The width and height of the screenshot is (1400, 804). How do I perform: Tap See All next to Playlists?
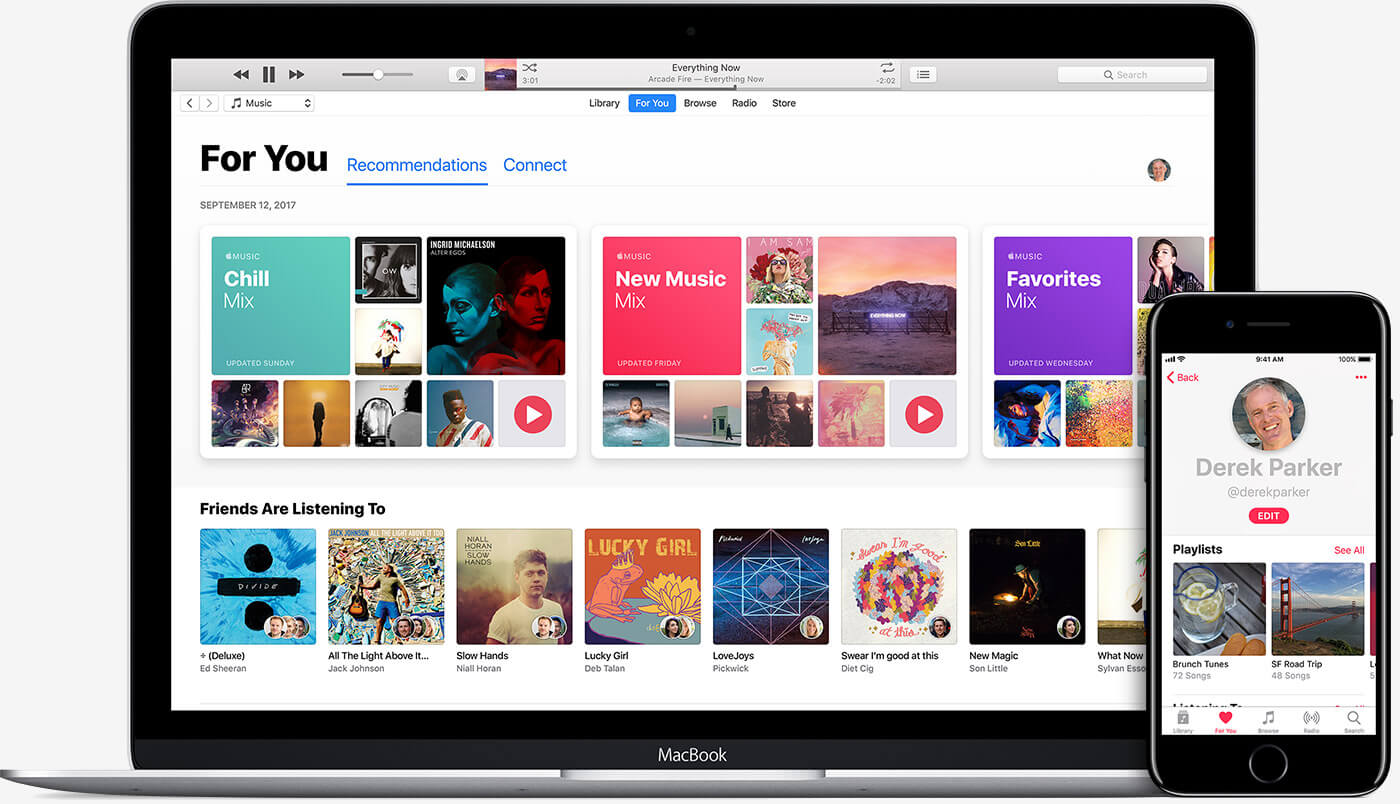click(1348, 550)
